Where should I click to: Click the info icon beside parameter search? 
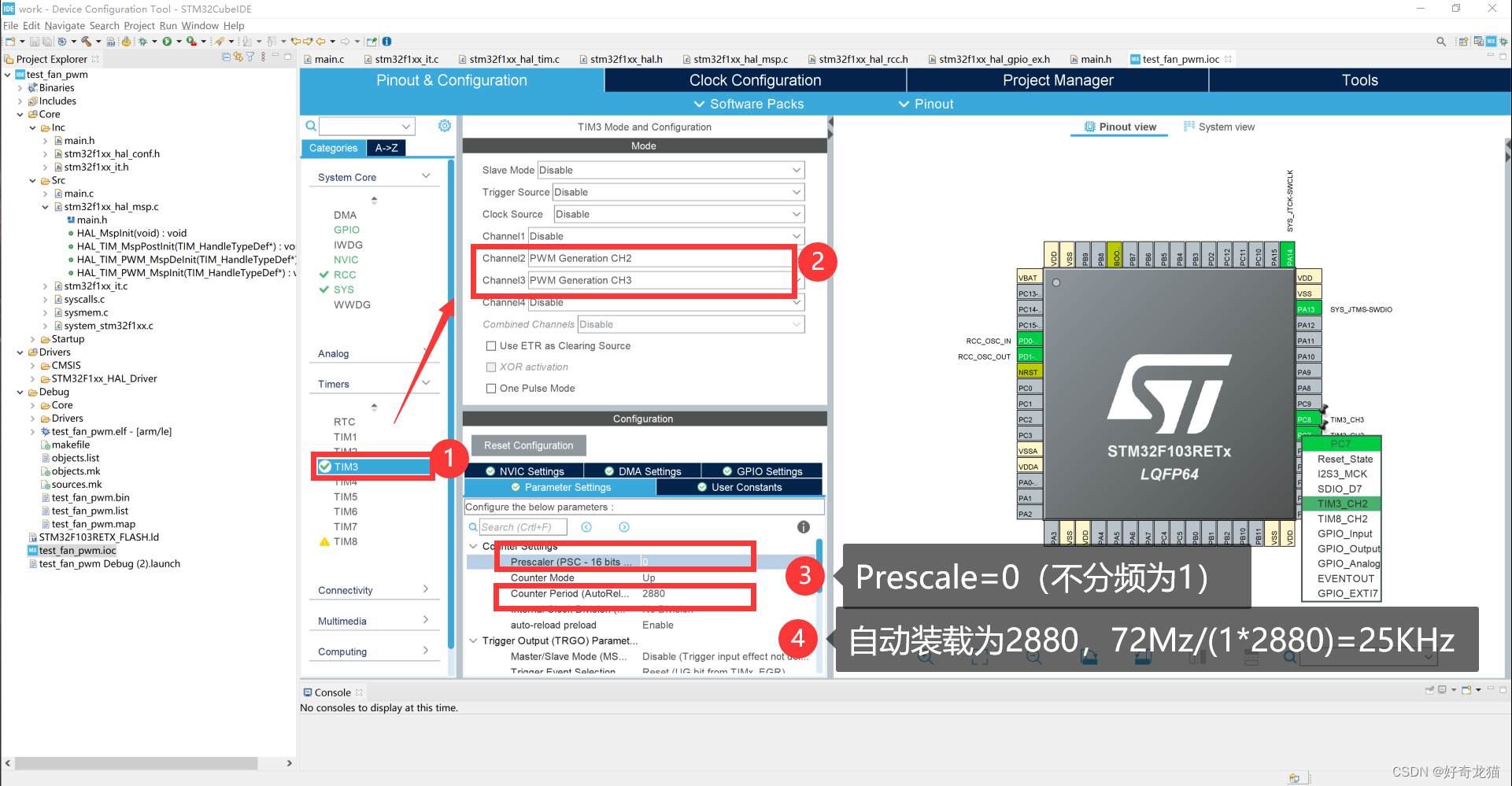point(803,526)
